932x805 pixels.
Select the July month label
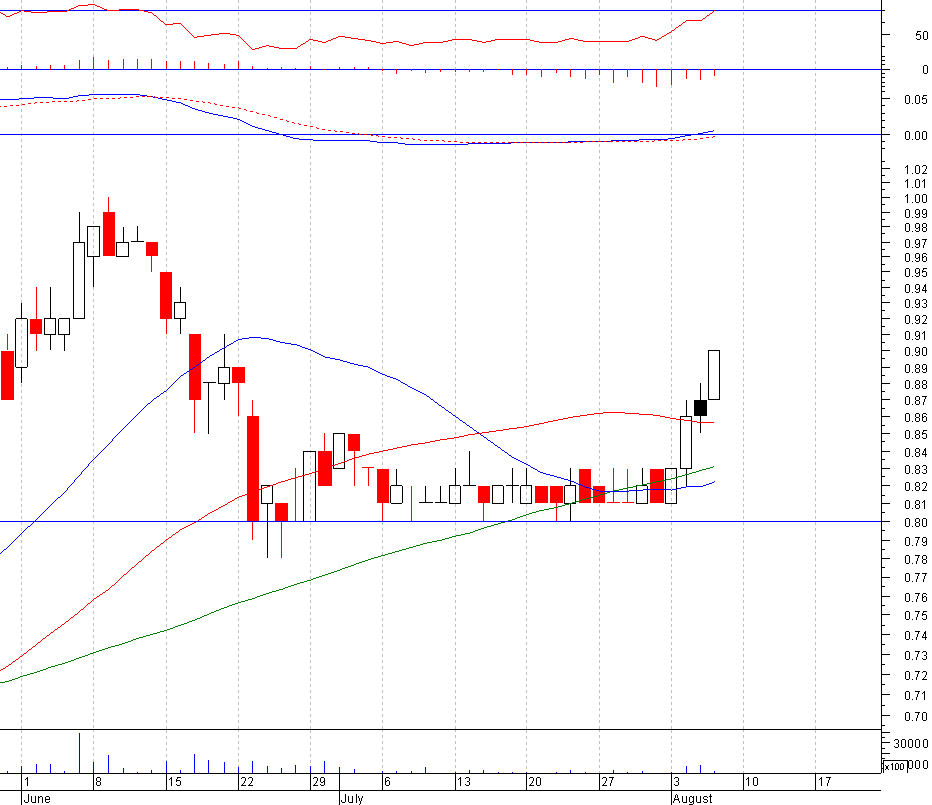[351, 798]
